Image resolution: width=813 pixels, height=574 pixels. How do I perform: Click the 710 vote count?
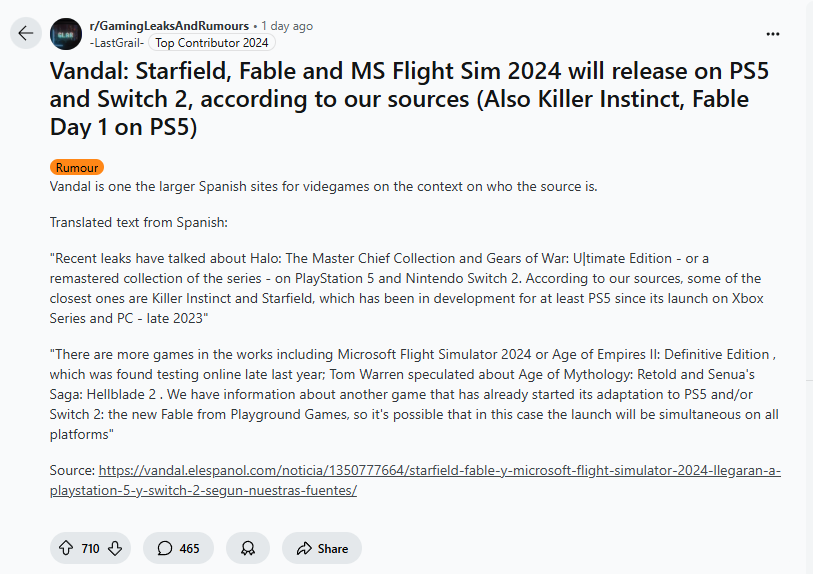(x=90, y=548)
